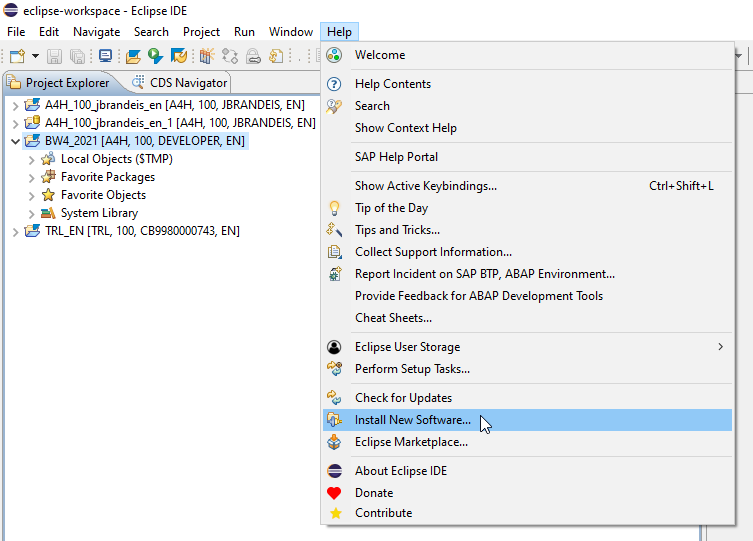
Task: Expand the Favorite Packages node
Action: point(31,178)
